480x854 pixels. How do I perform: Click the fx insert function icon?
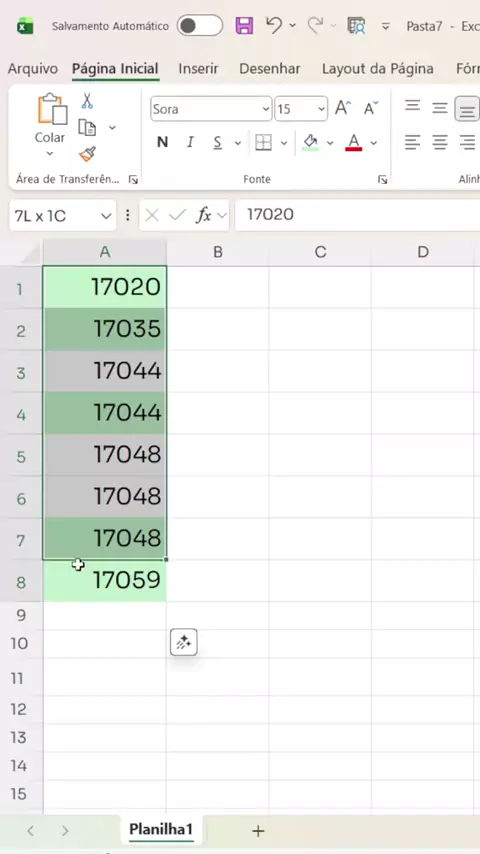[204, 216]
